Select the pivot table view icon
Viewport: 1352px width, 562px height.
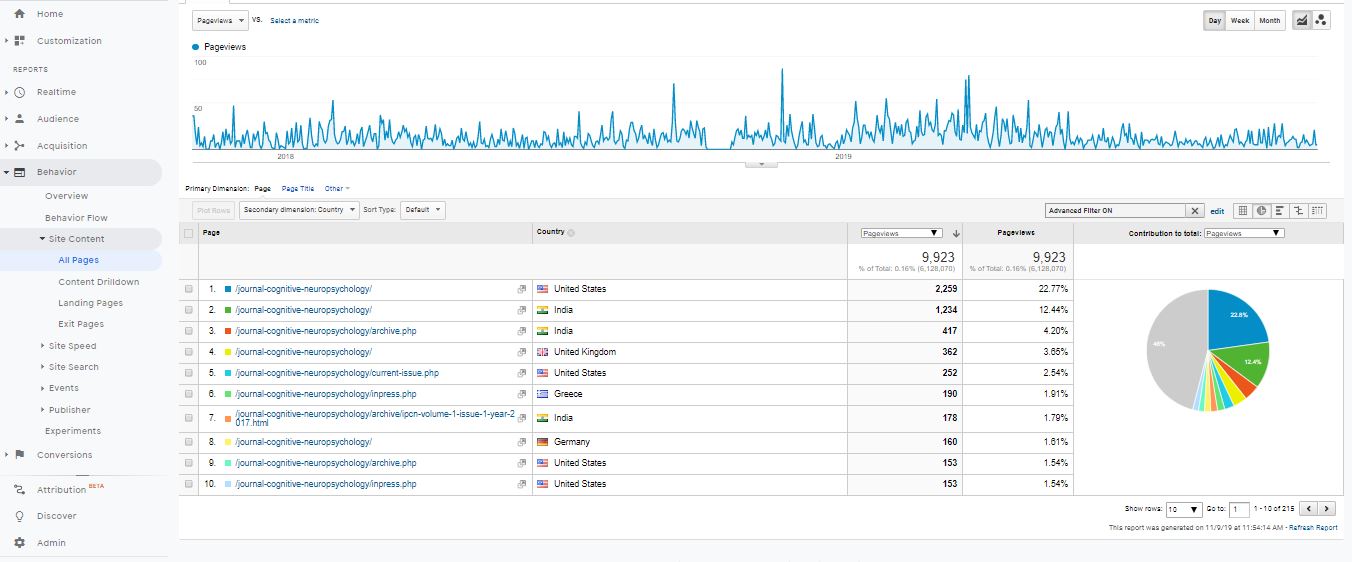1318,211
